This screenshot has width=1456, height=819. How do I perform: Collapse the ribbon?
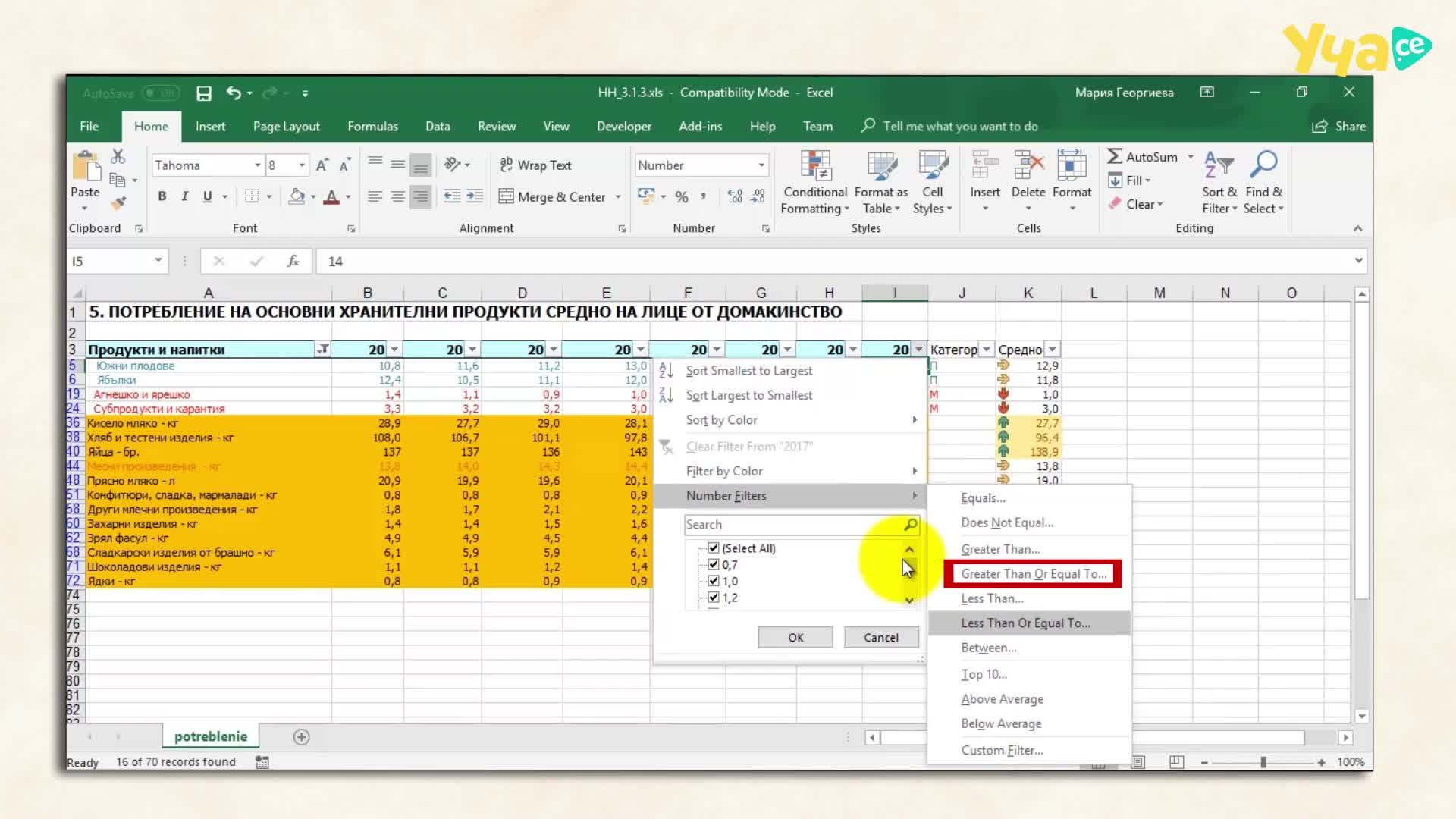click(1357, 228)
